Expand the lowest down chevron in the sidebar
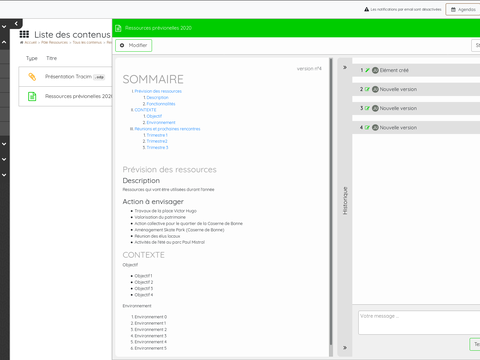The height and width of the screenshot is (360, 480). click(4, 175)
